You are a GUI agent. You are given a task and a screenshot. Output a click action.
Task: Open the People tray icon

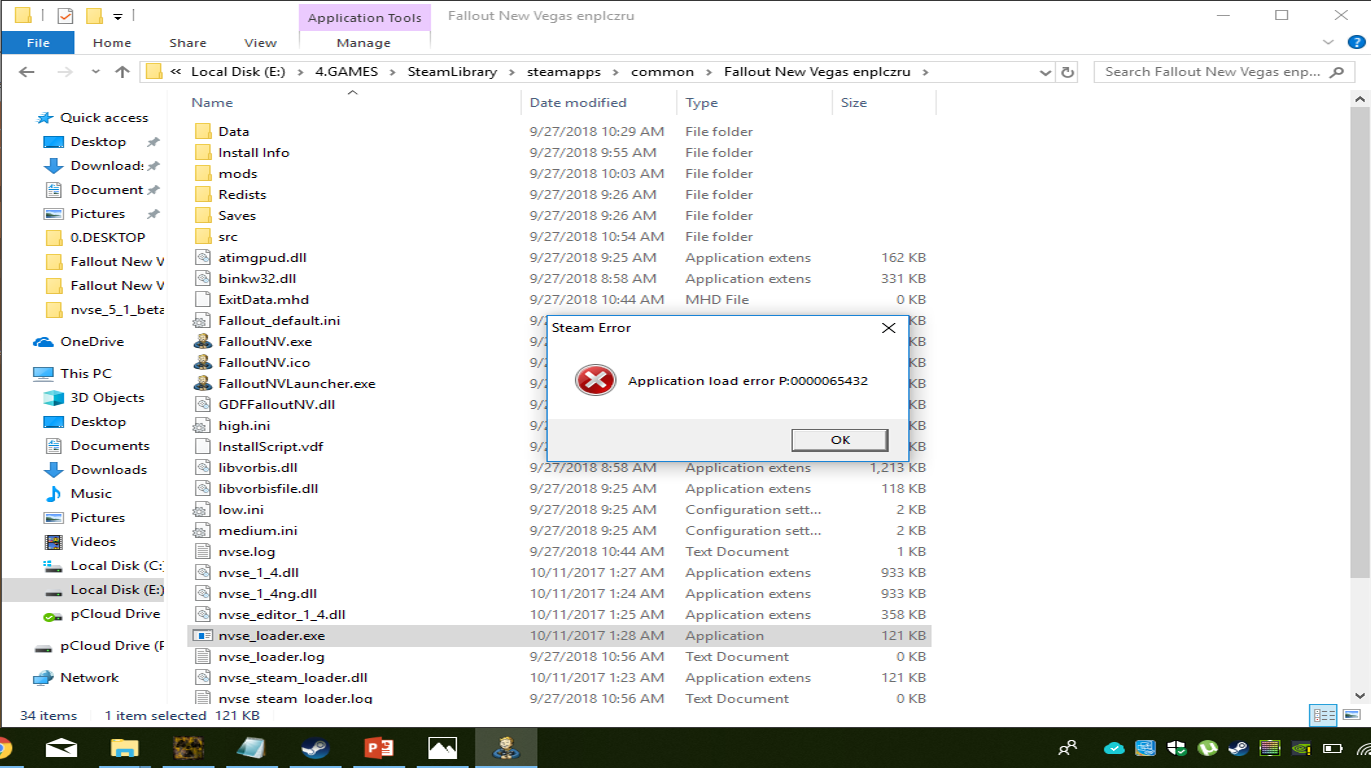point(1069,747)
